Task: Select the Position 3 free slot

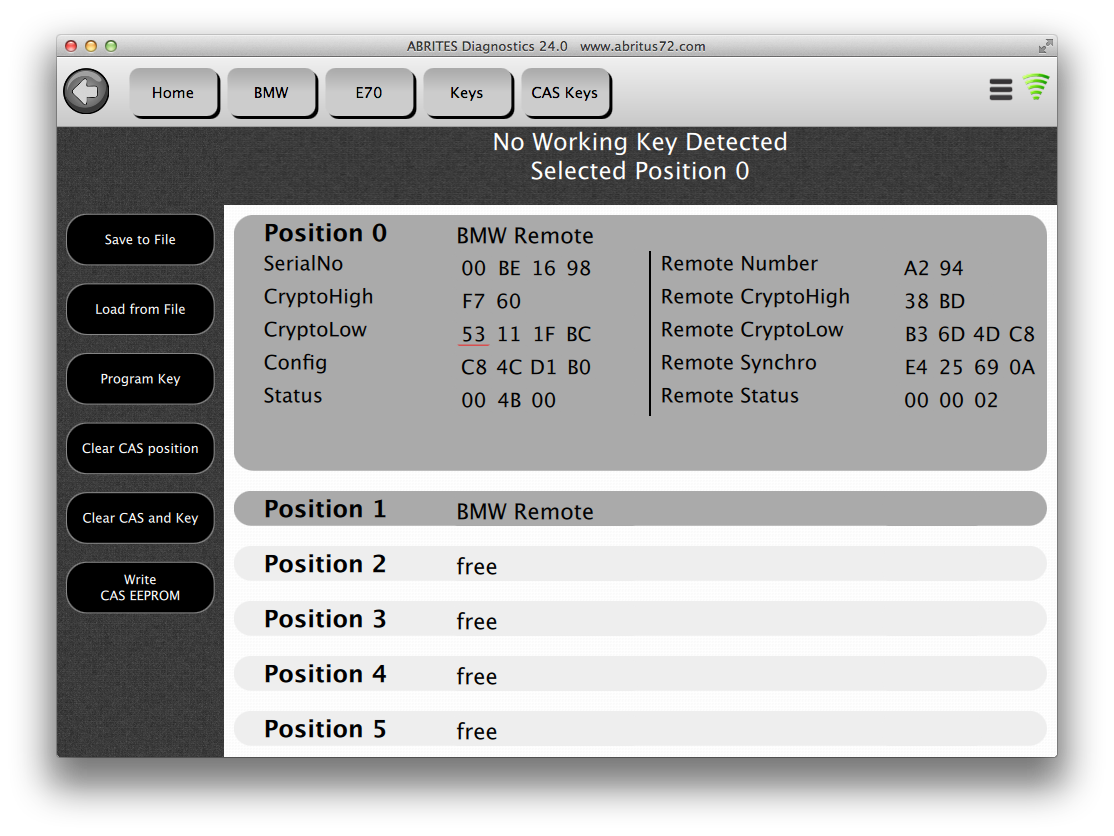Action: coord(640,619)
